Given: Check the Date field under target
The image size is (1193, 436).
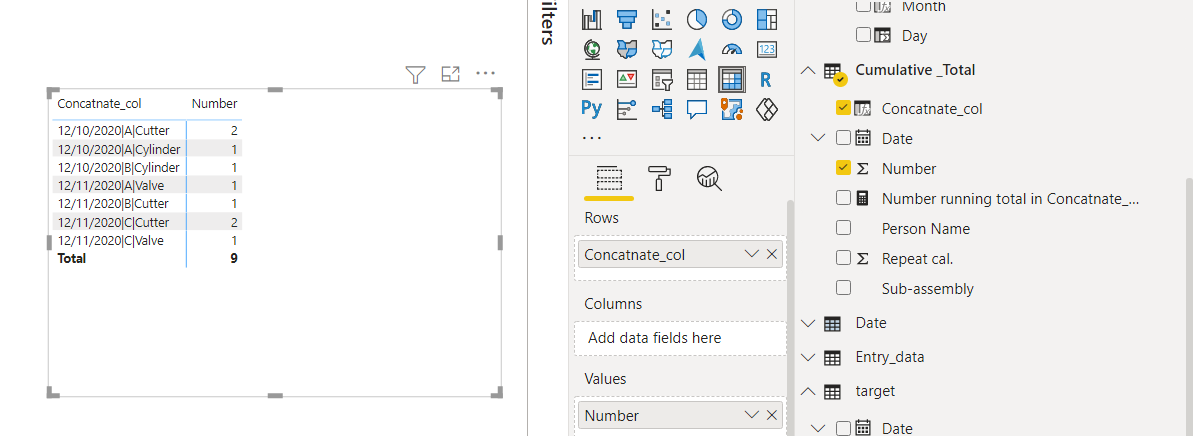Looking at the screenshot, I should (843, 428).
